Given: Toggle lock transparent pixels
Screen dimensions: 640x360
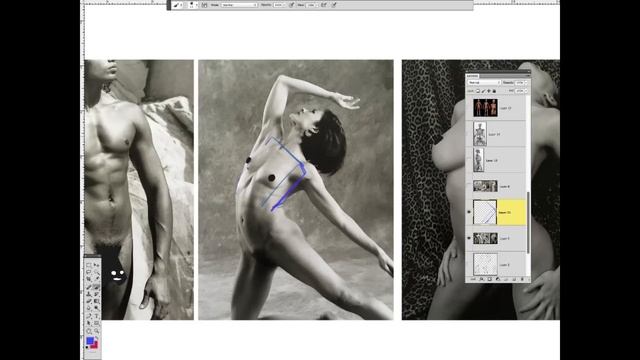Looking at the screenshot, I should coord(478,91).
